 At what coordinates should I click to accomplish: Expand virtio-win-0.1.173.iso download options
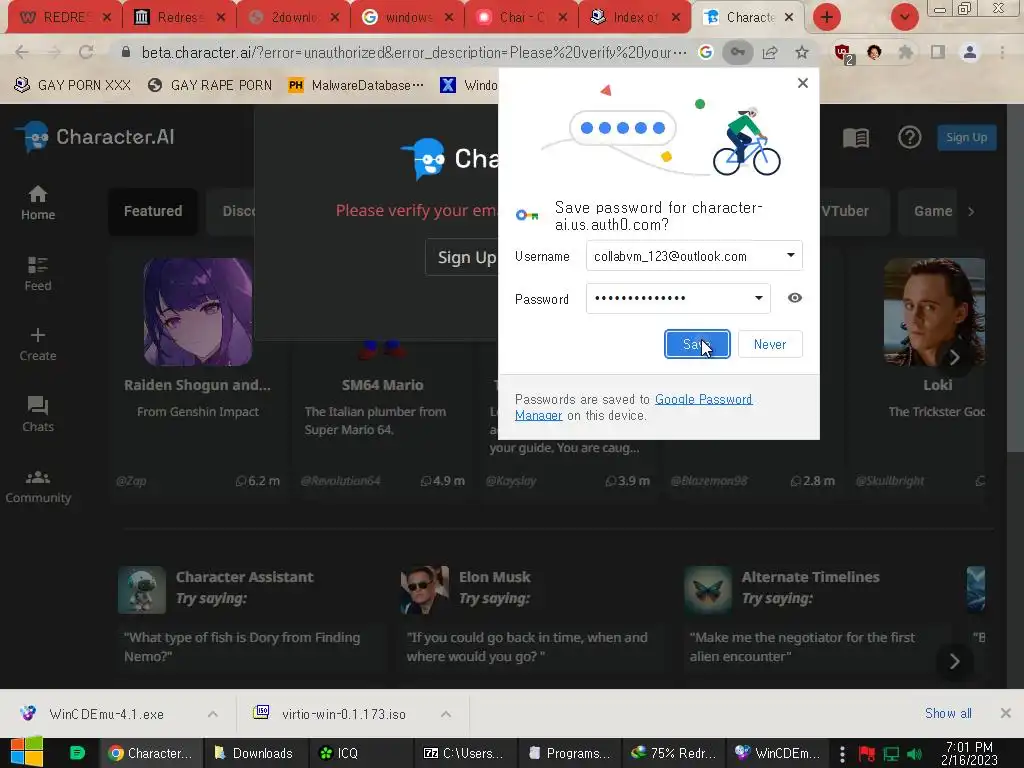[446, 714]
